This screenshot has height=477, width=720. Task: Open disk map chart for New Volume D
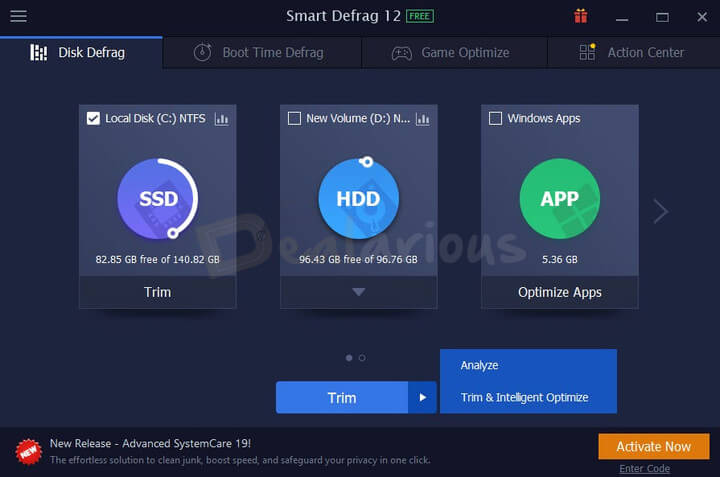point(423,119)
